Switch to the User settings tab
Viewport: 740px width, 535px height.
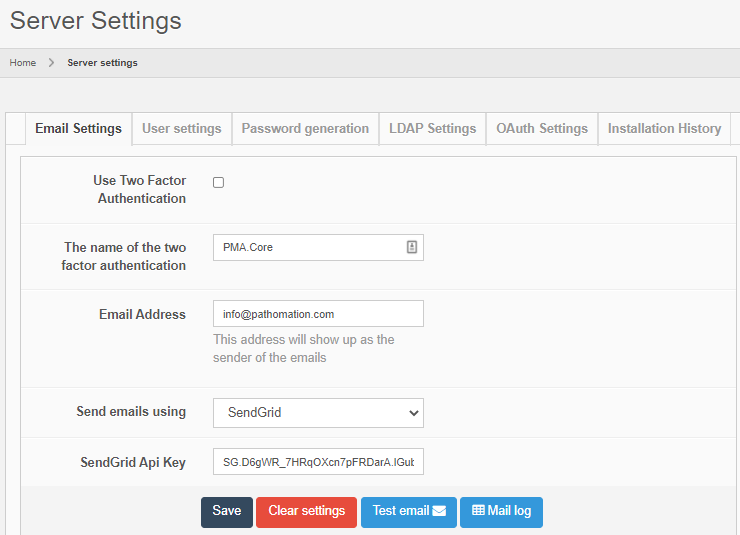[181, 128]
